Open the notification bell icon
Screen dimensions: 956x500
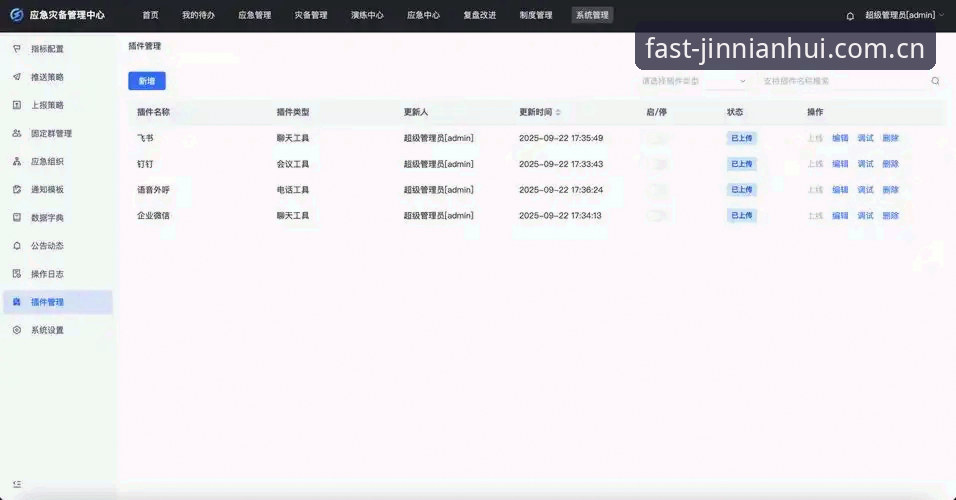tap(850, 16)
